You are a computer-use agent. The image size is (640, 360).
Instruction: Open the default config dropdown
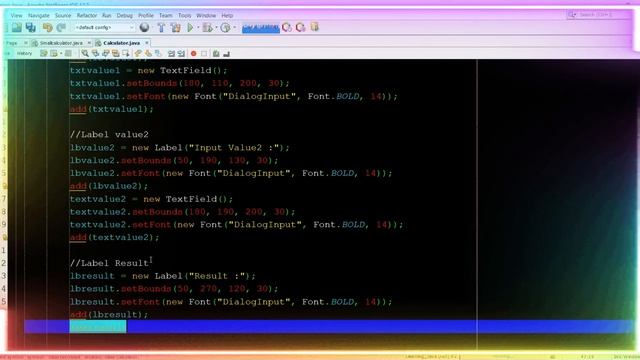click(104, 27)
